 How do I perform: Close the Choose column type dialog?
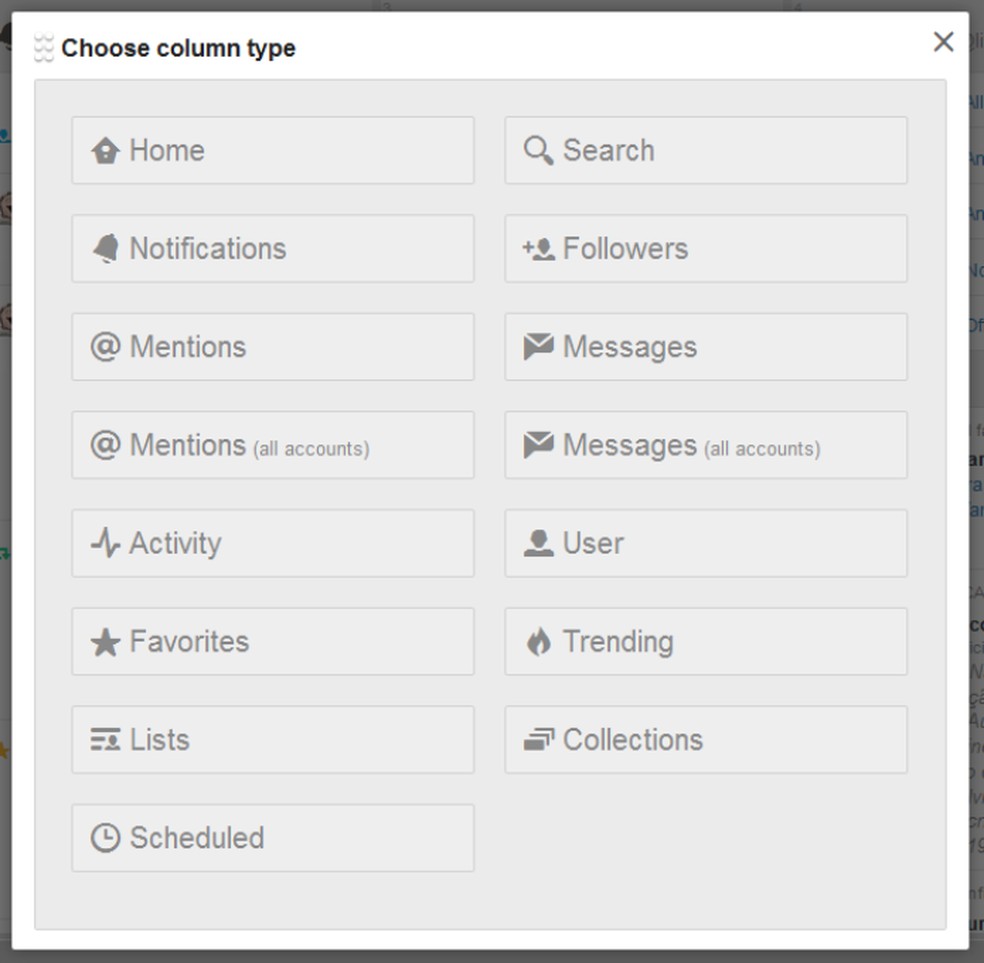(943, 42)
